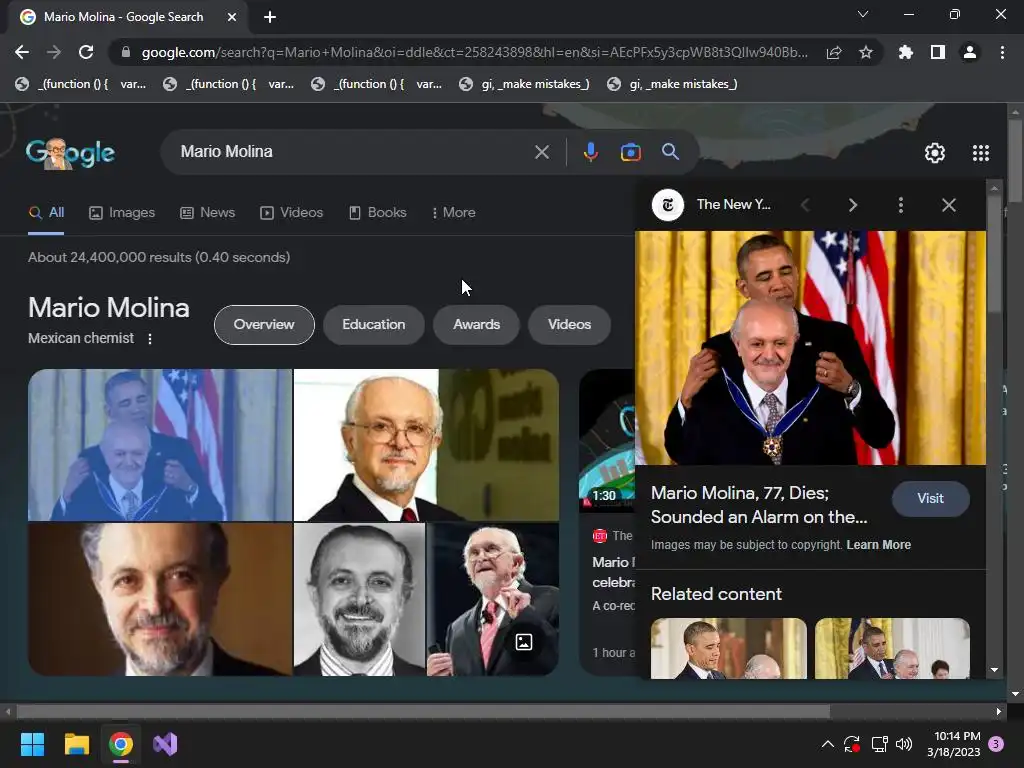Show the next image in preview panel
The height and width of the screenshot is (768, 1024).
[x=852, y=205]
